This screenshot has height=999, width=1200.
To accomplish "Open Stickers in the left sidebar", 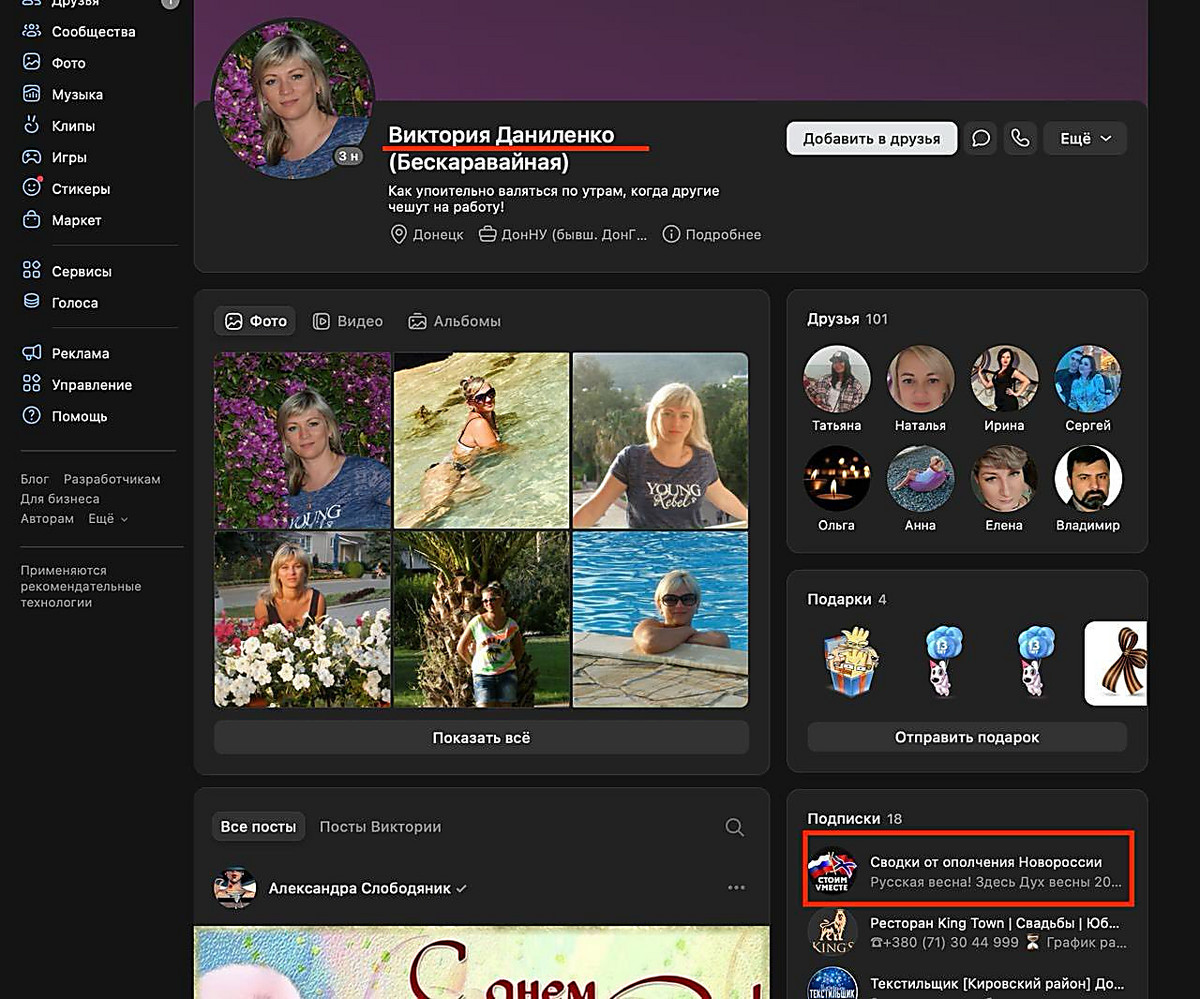I will 80,189.
